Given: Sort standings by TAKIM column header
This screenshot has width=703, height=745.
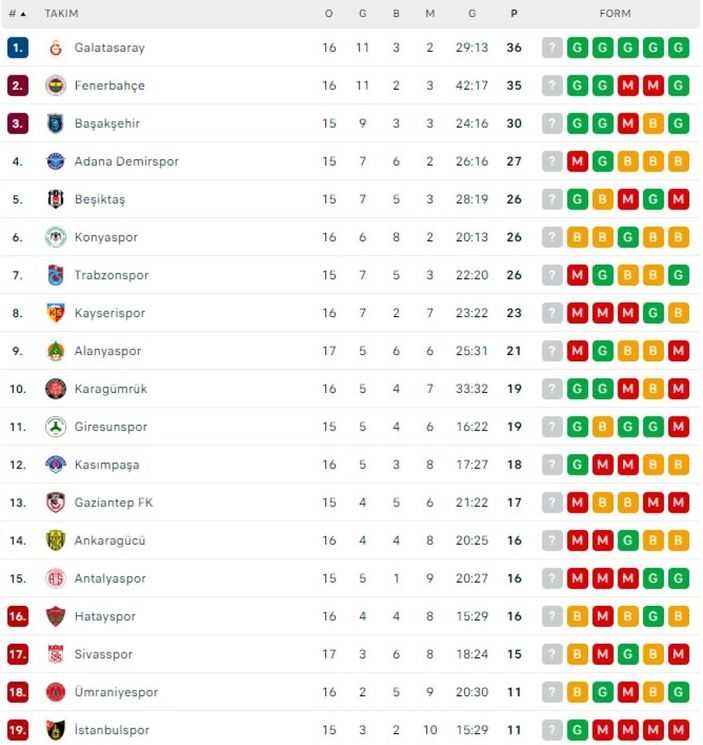Looking at the screenshot, I should 61,14.
